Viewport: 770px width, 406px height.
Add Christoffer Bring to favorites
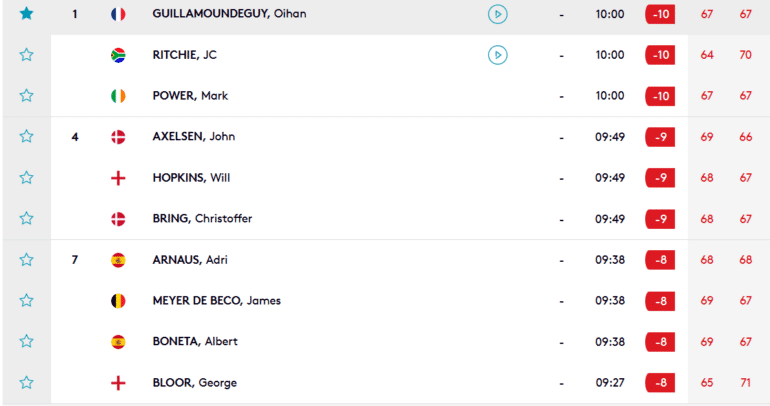[x=27, y=218]
